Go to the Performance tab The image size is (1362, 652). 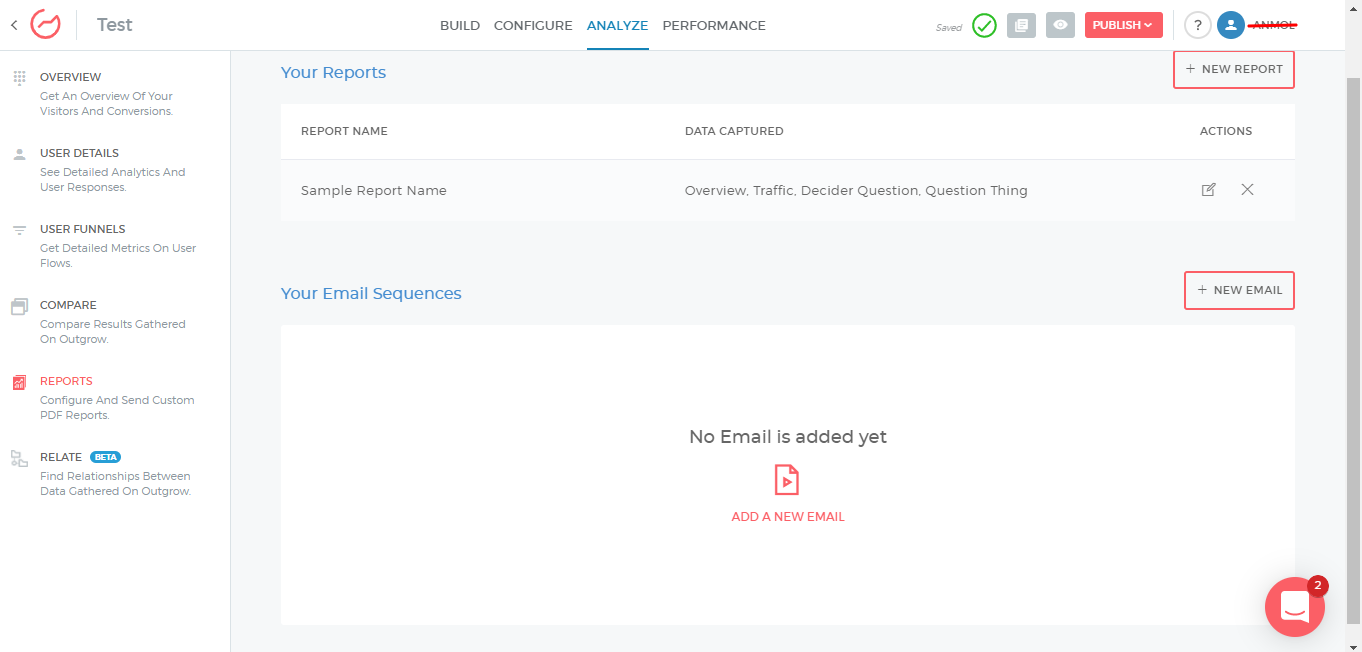tap(714, 26)
